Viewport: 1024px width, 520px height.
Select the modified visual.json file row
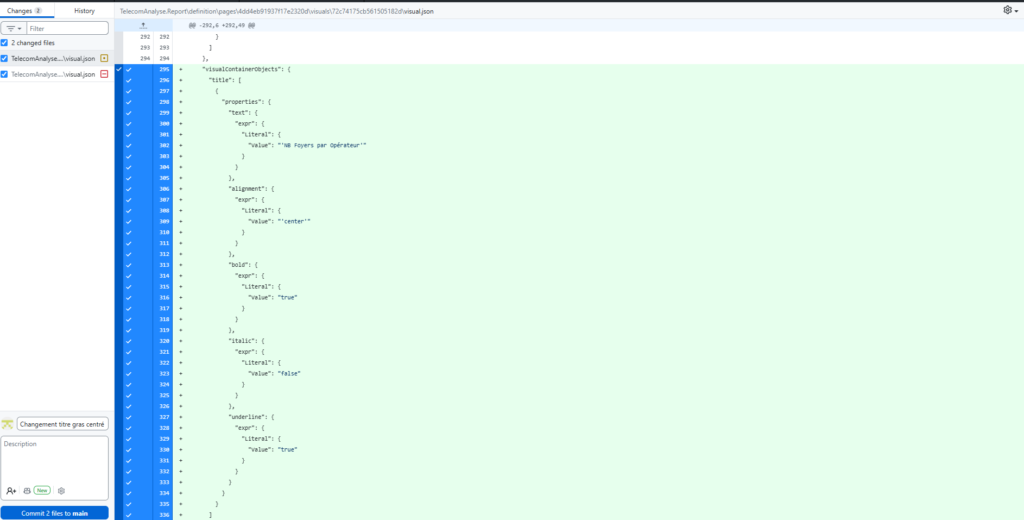coord(57,59)
